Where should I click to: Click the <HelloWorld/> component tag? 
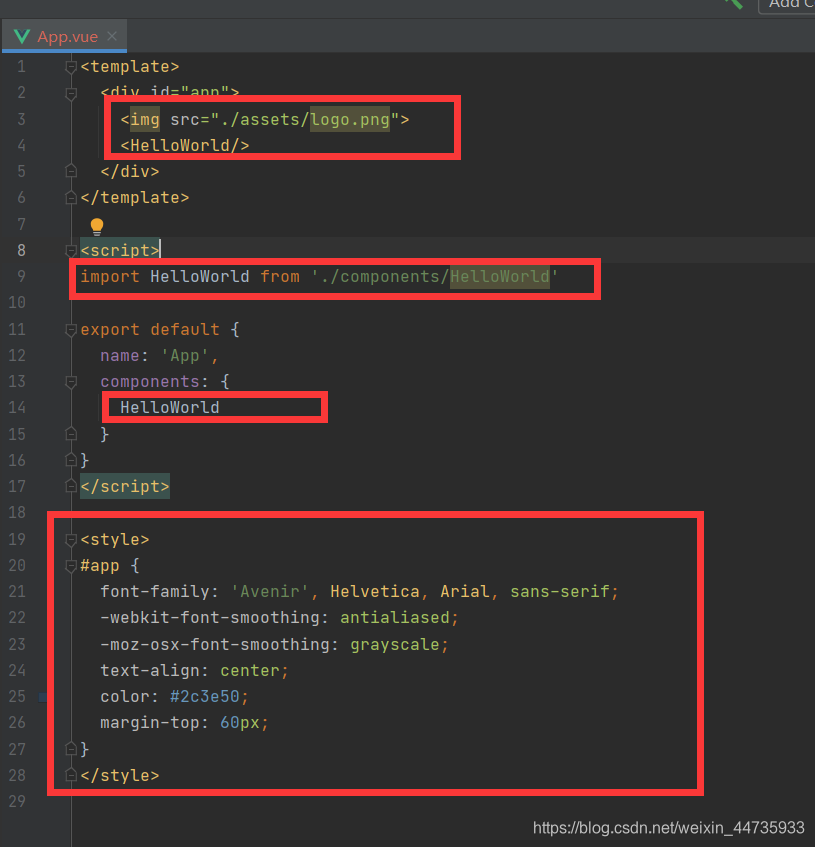tap(185, 145)
